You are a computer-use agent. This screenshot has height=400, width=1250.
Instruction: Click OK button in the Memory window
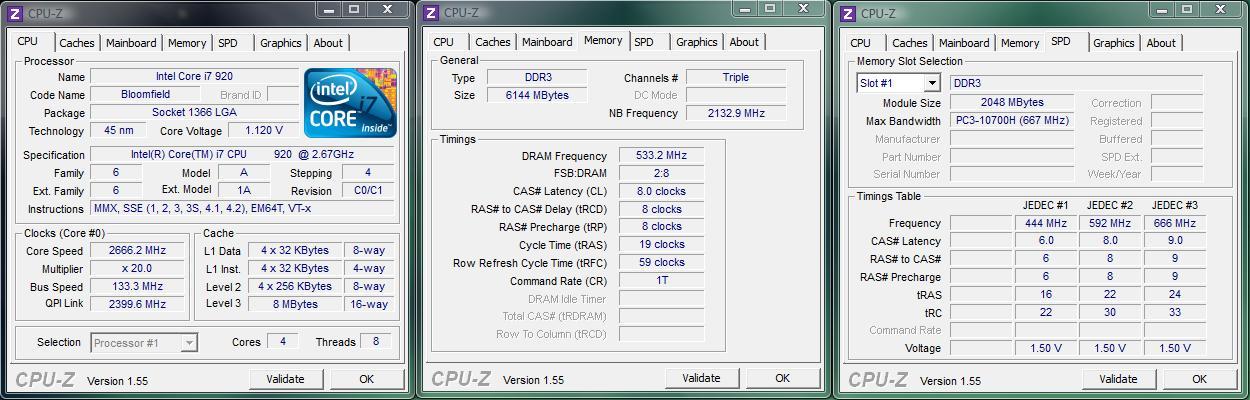point(782,378)
